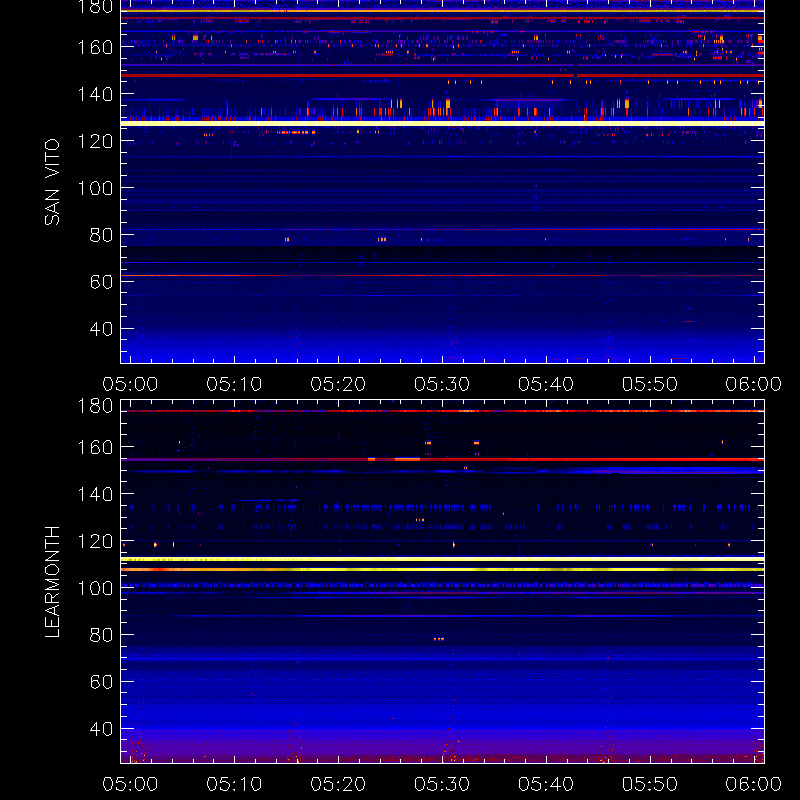Choose the 06:00 time label under LEARMONTH plot
Screen dimensions: 800x800
[754, 784]
